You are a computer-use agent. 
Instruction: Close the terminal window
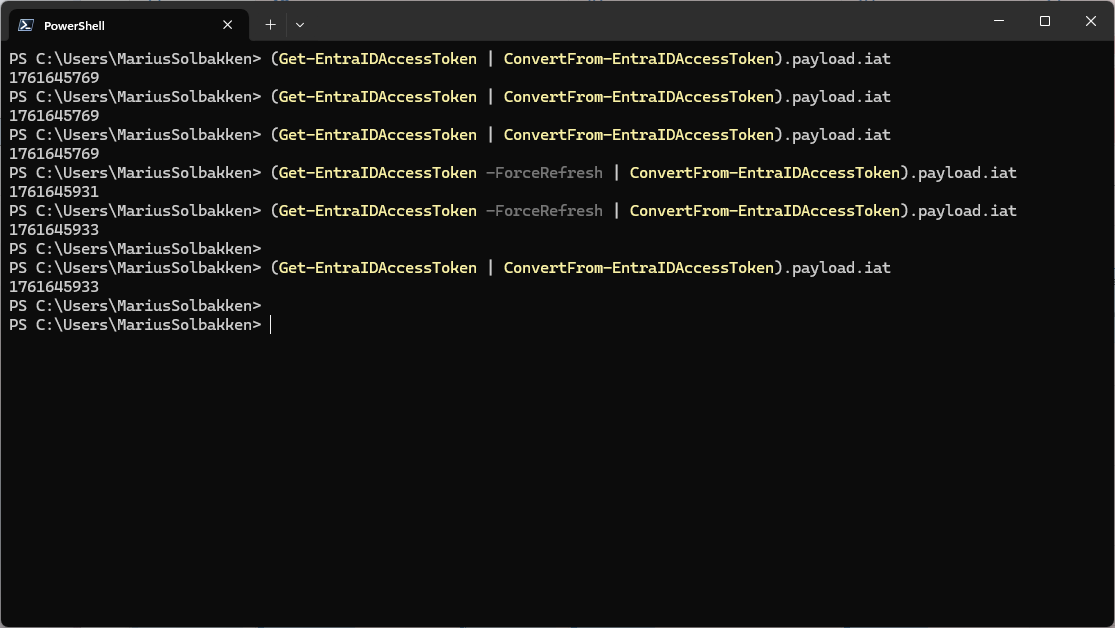coord(1091,21)
